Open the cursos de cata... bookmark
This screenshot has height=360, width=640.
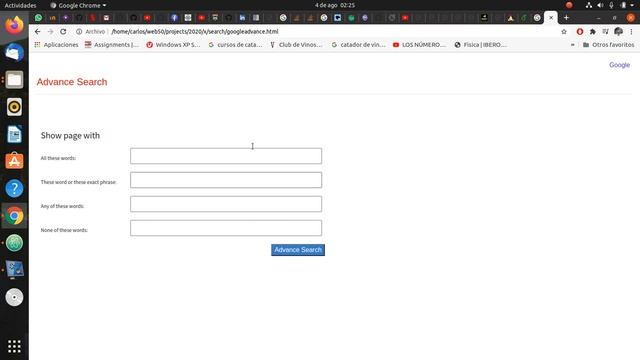coord(235,45)
